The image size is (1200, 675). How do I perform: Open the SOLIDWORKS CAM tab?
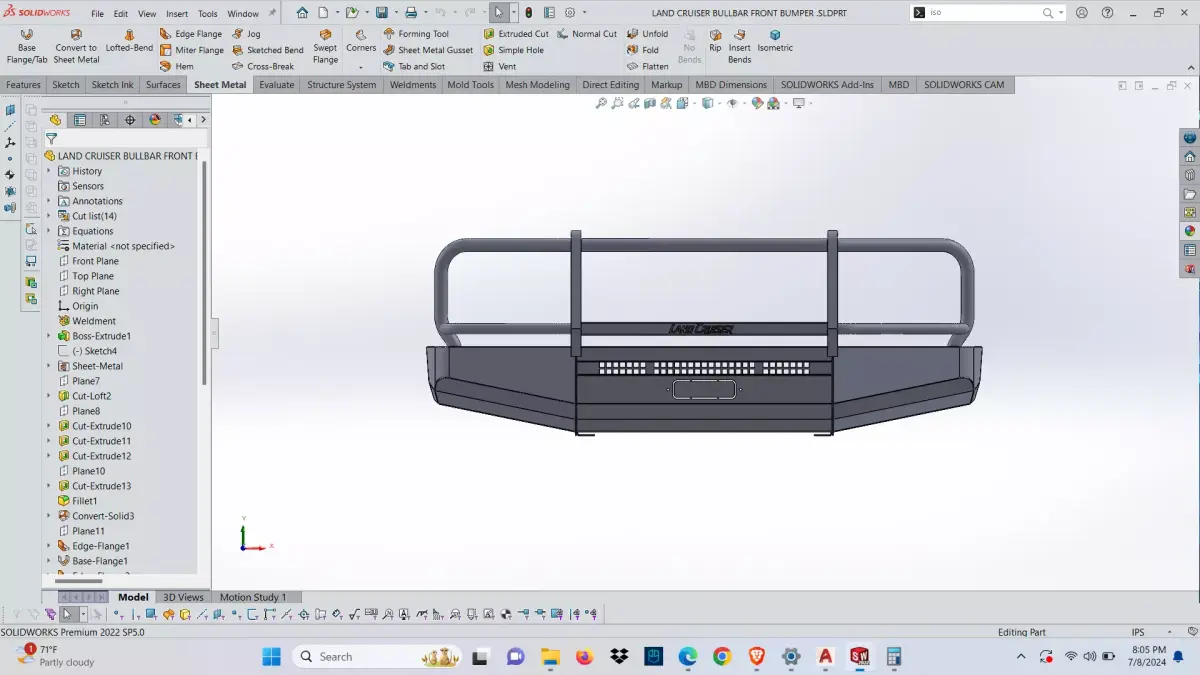[964, 85]
